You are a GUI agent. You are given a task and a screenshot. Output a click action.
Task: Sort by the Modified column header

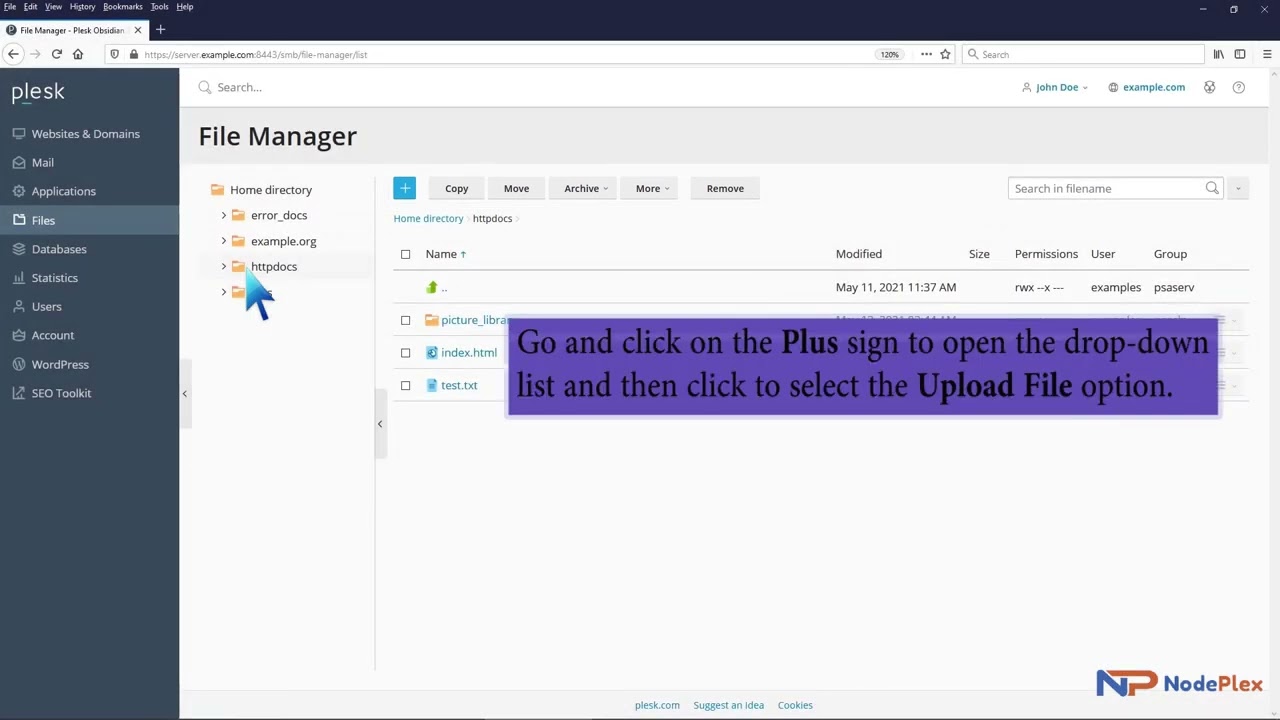(x=858, y=254)
